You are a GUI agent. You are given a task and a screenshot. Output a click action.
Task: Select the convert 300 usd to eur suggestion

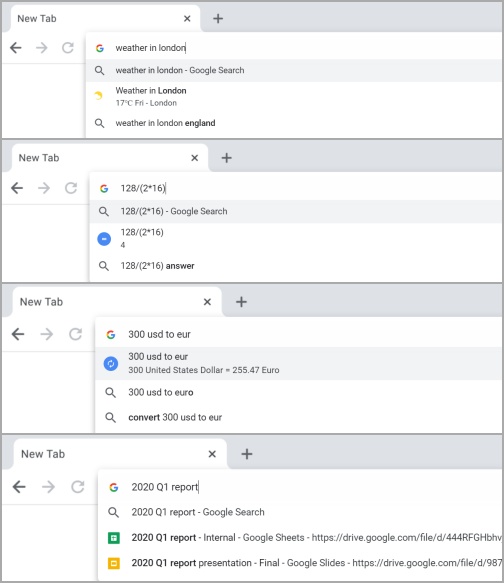coord(298,417)
